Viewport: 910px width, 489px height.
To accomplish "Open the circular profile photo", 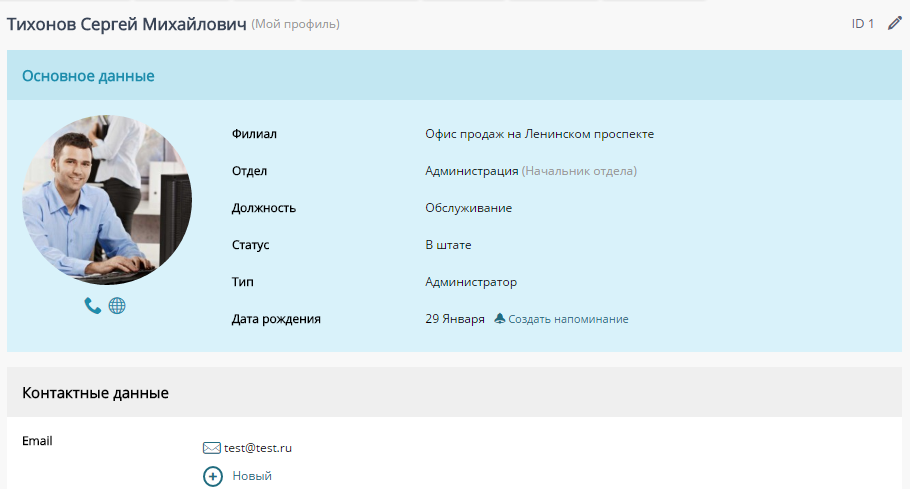I will (107, 200).
